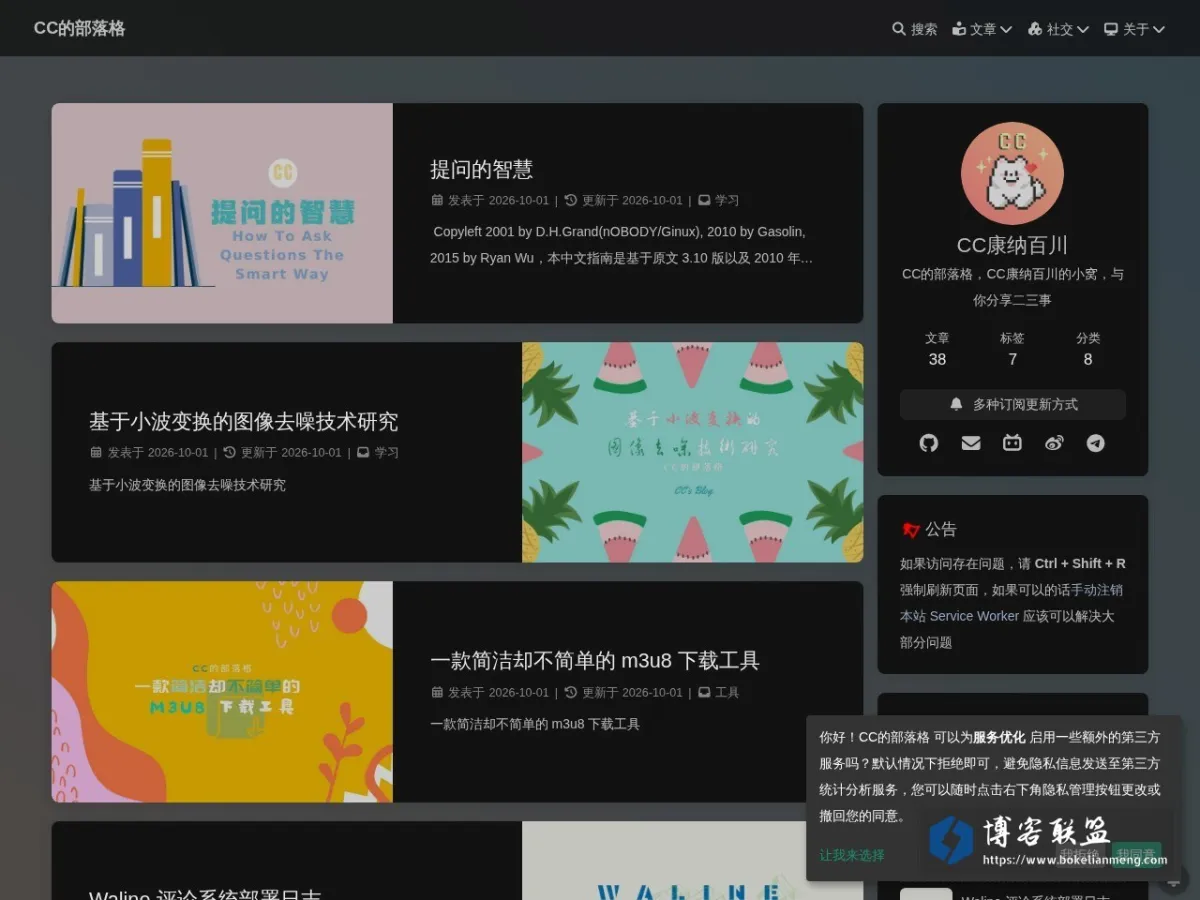
Task: Open the 学习 category on the 提问的智慧 post
Action: tap(727, 200)
